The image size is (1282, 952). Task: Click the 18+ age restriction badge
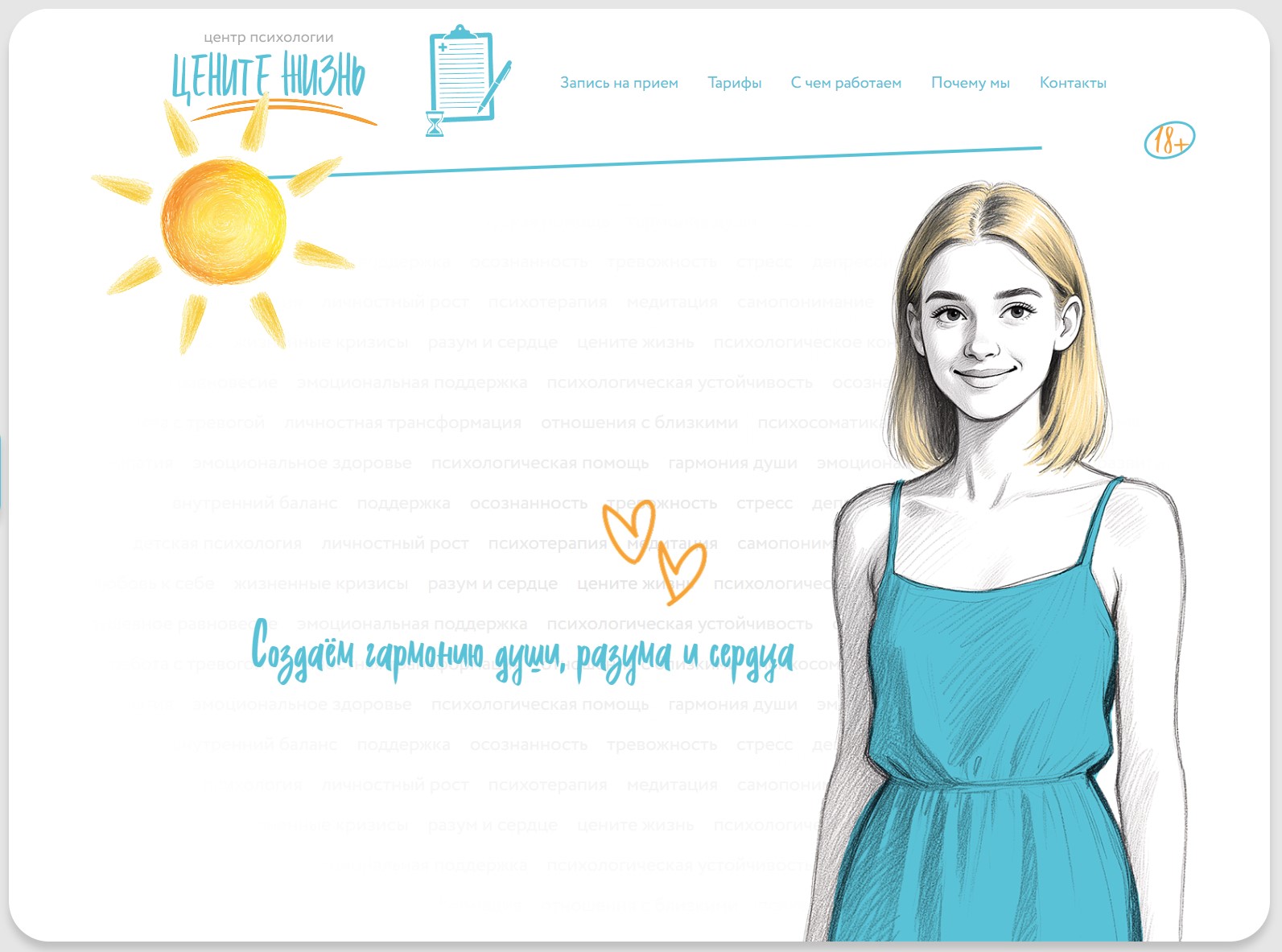(x=1169, y=140)
